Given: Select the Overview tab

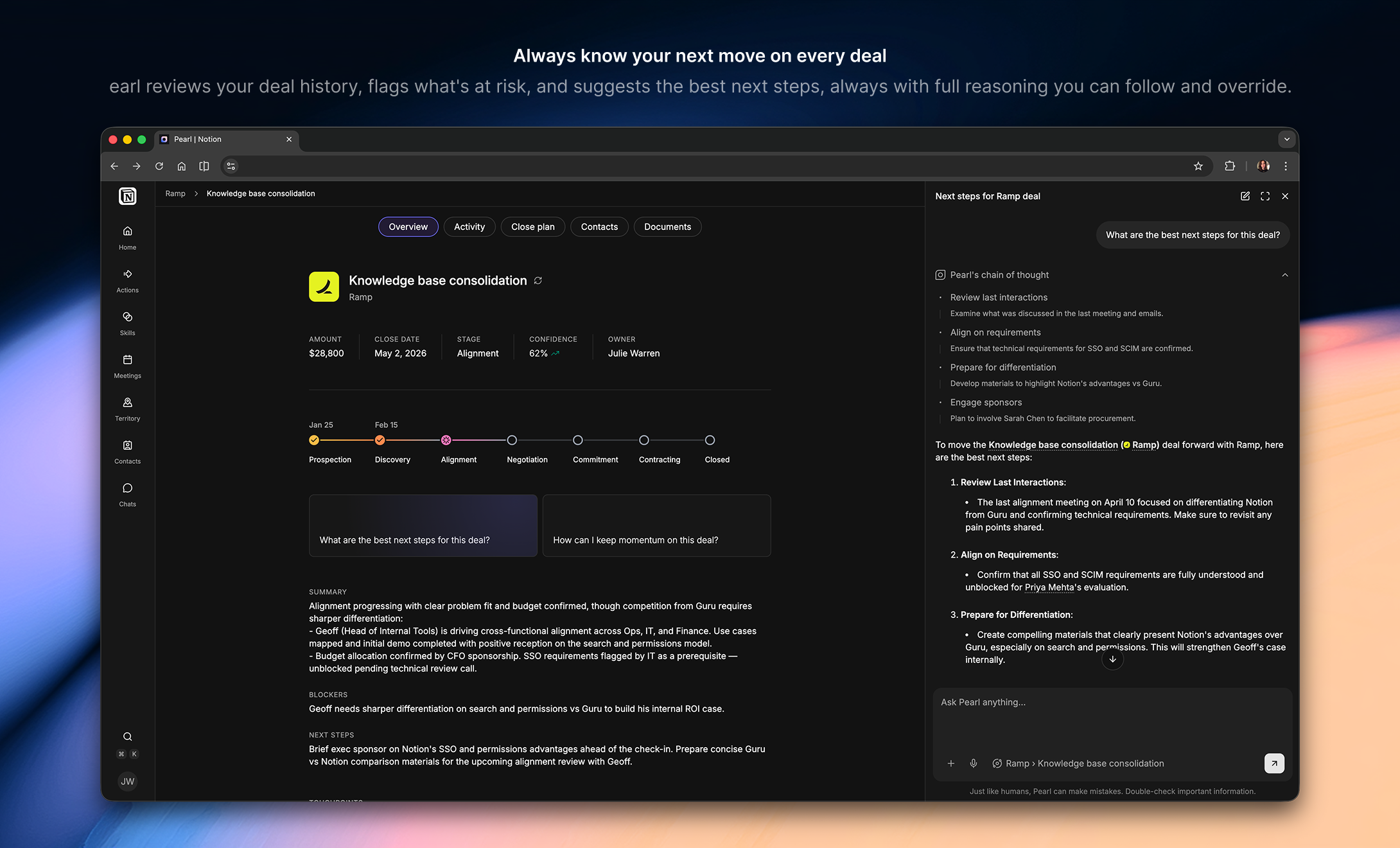Looking at the screenshot, I should coord(408,227).
